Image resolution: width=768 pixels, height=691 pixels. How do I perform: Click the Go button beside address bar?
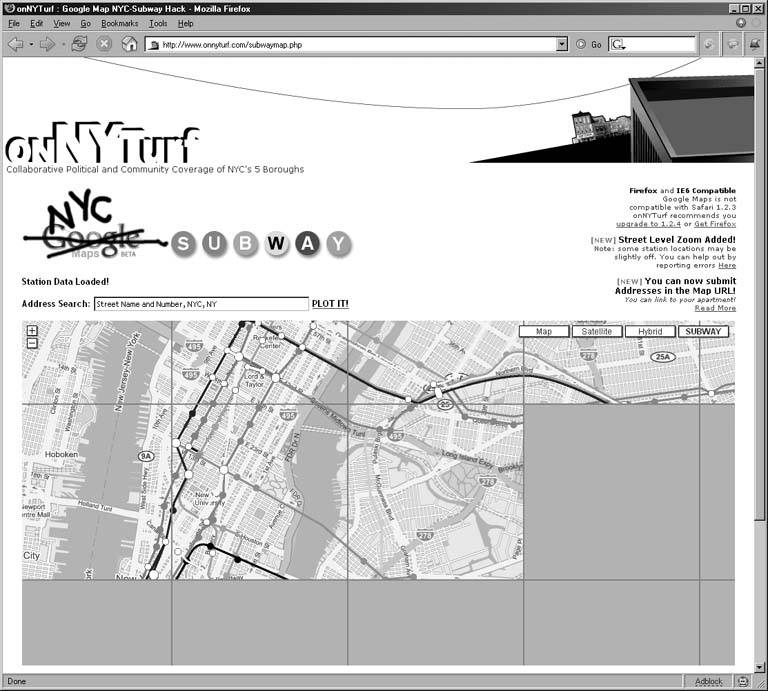[589, 45]
